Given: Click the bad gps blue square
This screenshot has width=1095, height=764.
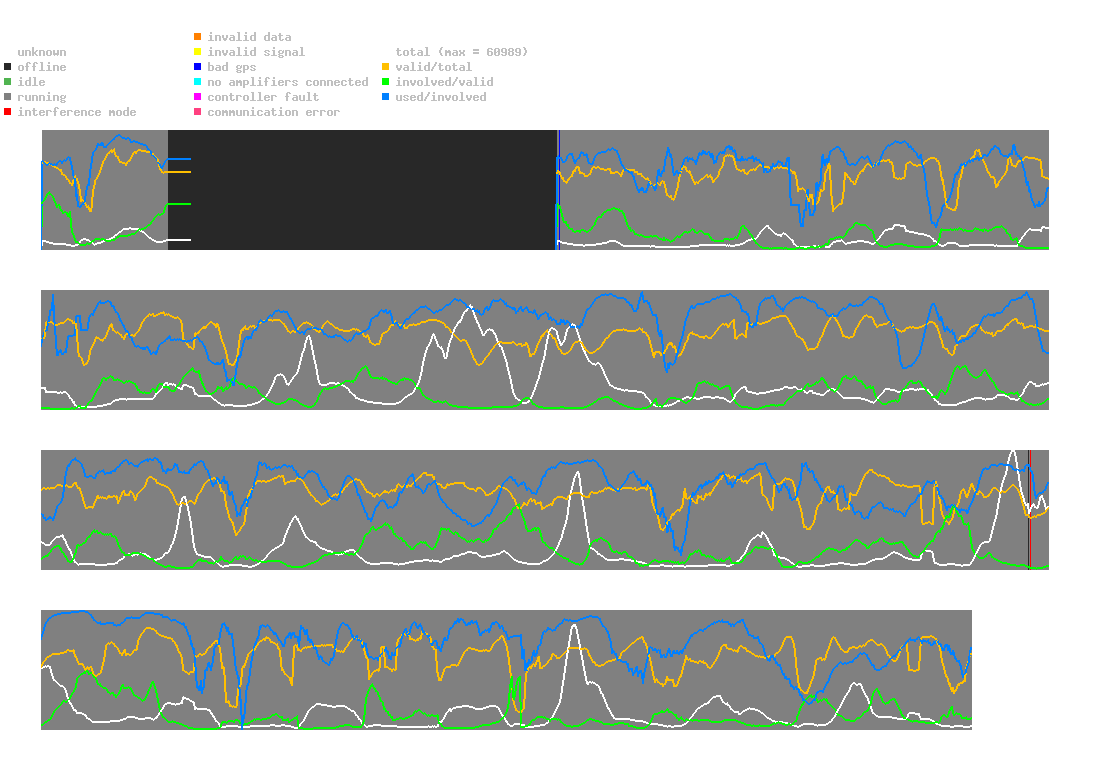Looking at the screenshot, I should pyautogui.click(x=198, y=67).
